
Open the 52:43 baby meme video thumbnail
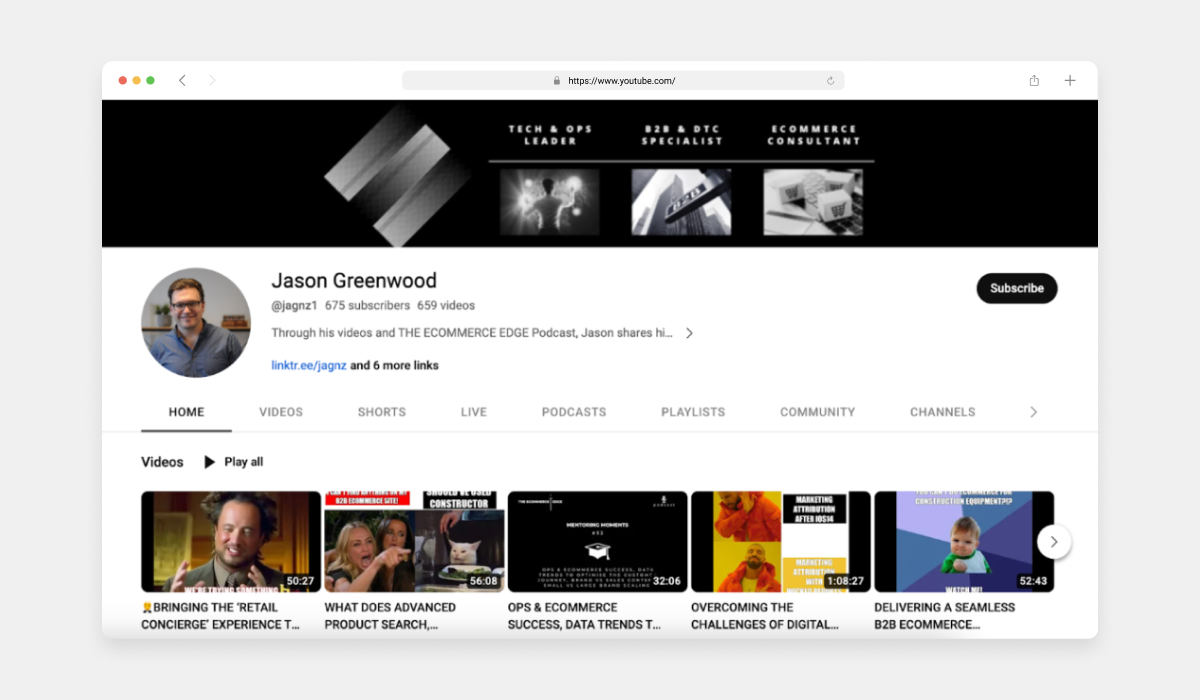pyautogui.click(x=964, y=541)
